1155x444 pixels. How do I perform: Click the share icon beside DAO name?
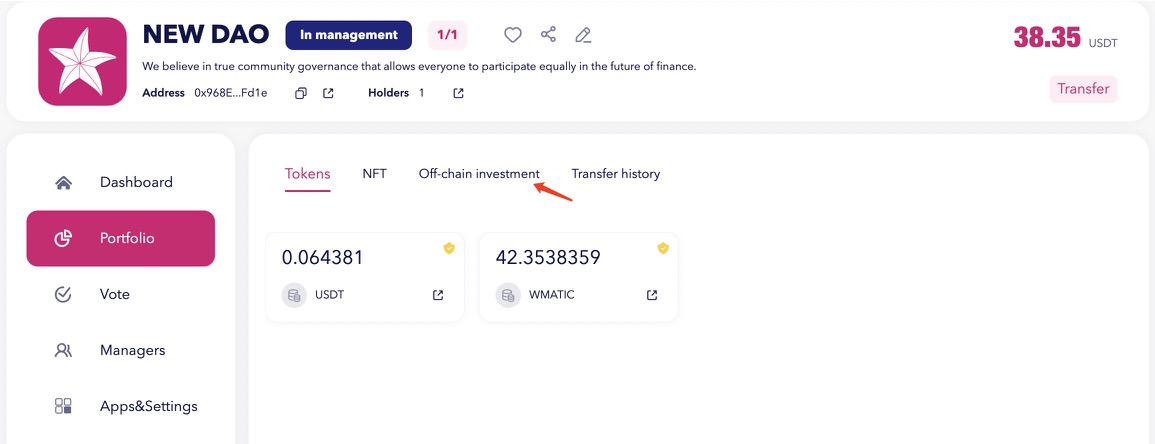pyautogui.click(x=548, y=34)
